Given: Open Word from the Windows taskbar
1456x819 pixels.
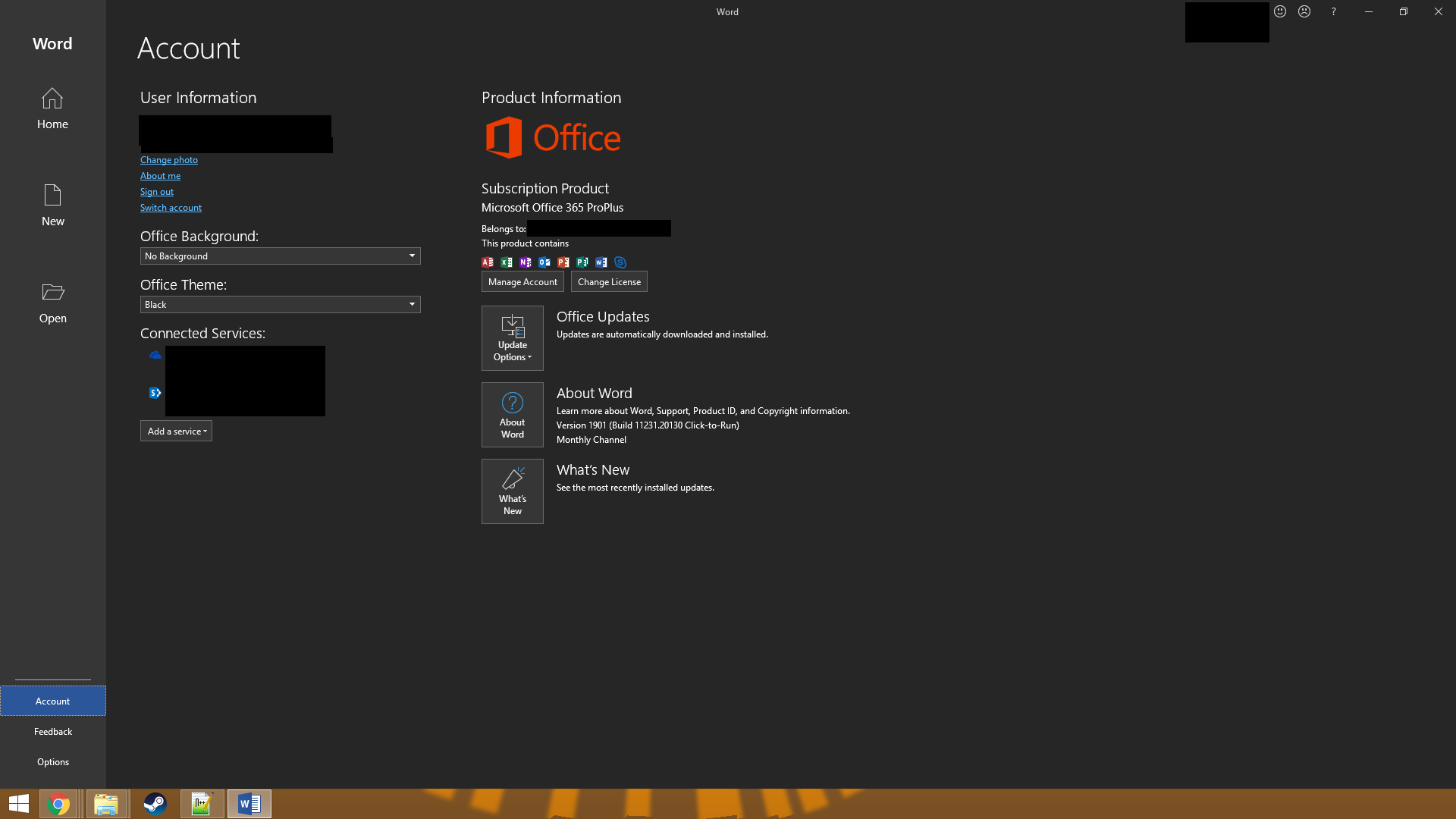Looking at the screenshot, I should point(249,803).
